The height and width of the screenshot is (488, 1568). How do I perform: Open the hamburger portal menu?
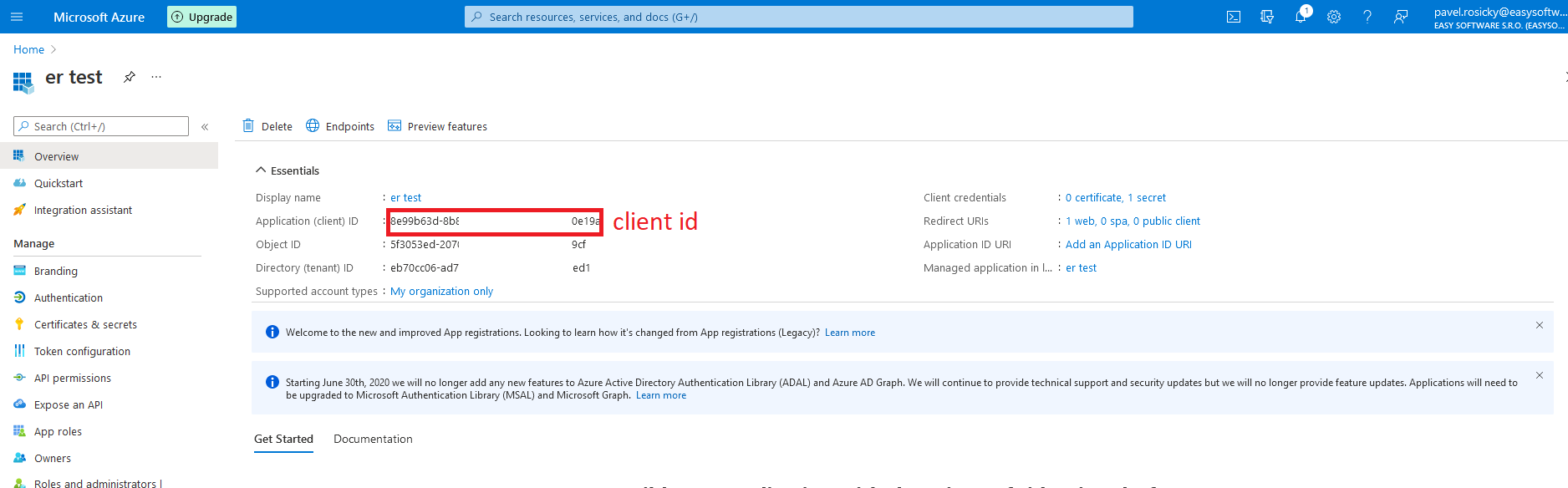(x=17, y=17)
